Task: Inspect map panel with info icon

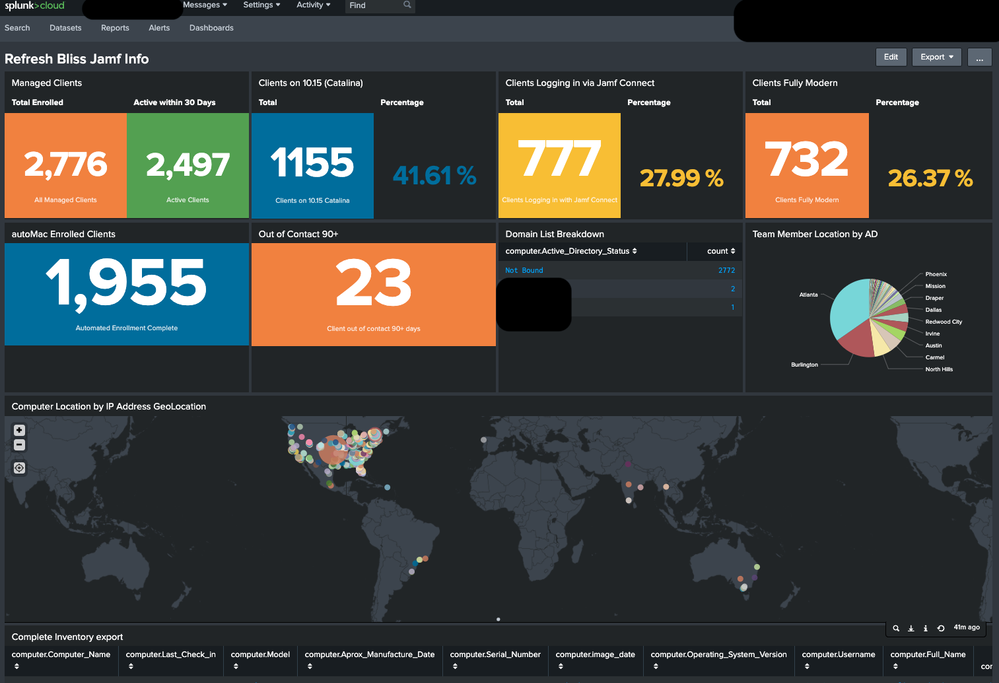Action: pos(926,628)
